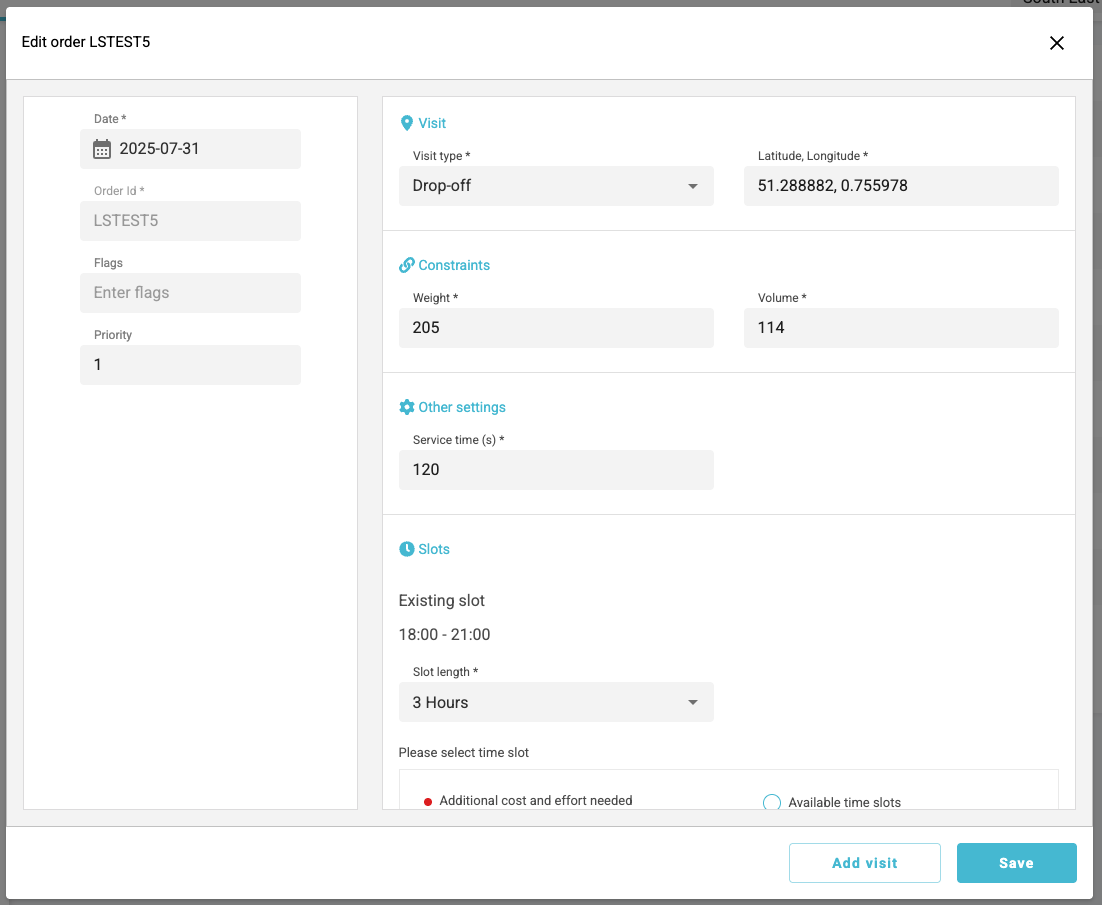This screenshot has width=1102, height=905.
Task: Open the Visit type dropdown
Action: click(x=555, y=186)
